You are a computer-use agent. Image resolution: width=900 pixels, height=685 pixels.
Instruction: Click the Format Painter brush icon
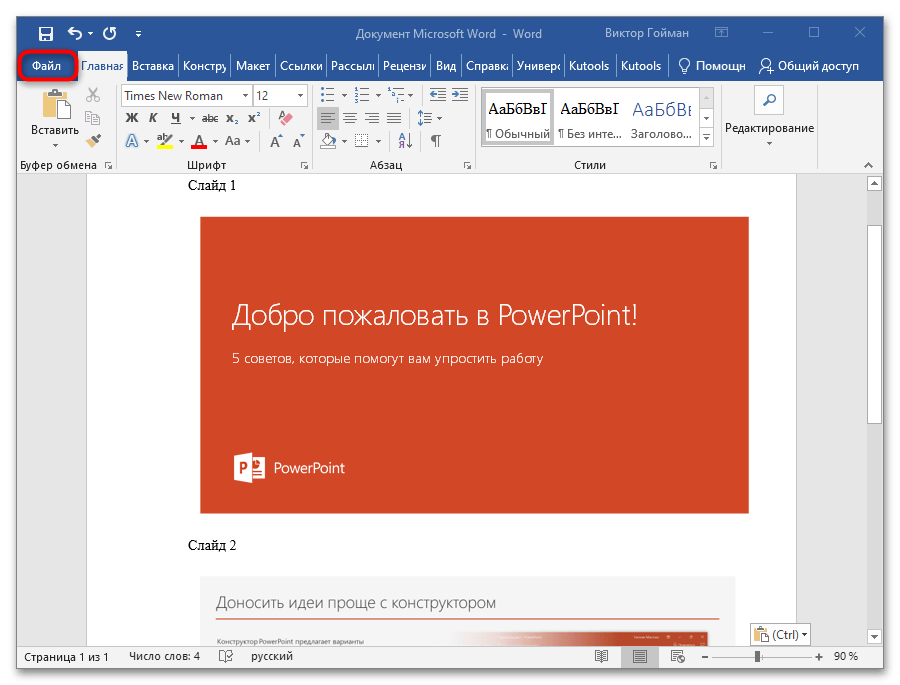(x=93, y=141)
